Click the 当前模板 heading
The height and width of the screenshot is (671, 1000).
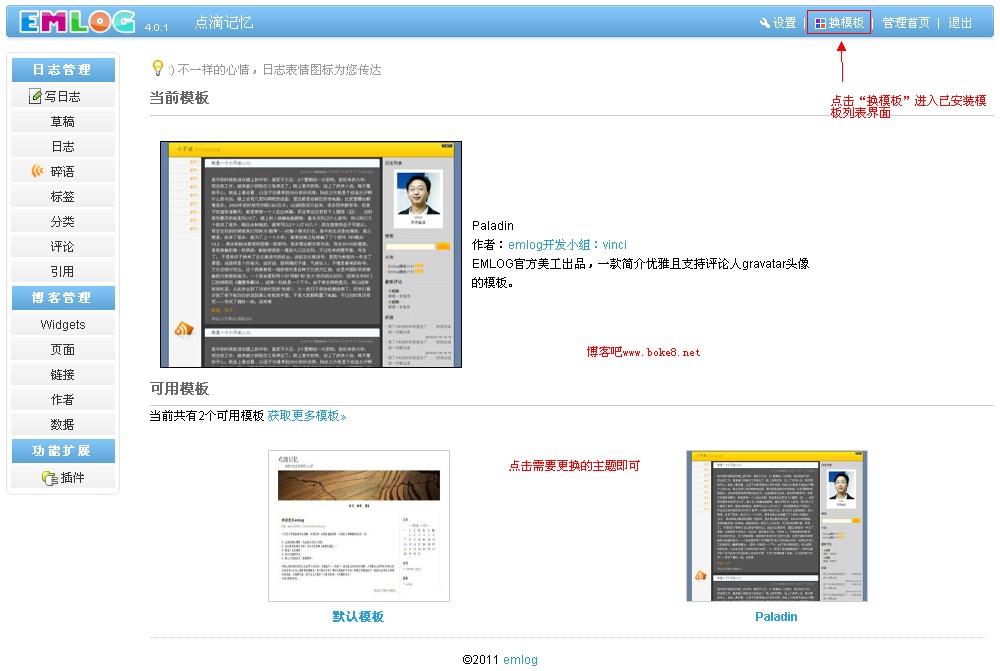179,98
